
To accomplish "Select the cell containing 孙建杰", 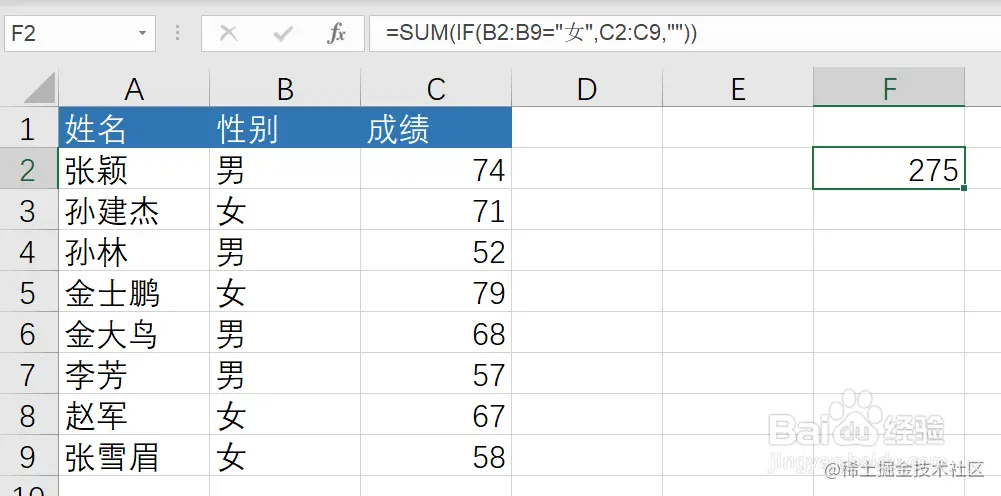I will click(x=134, y=210).
